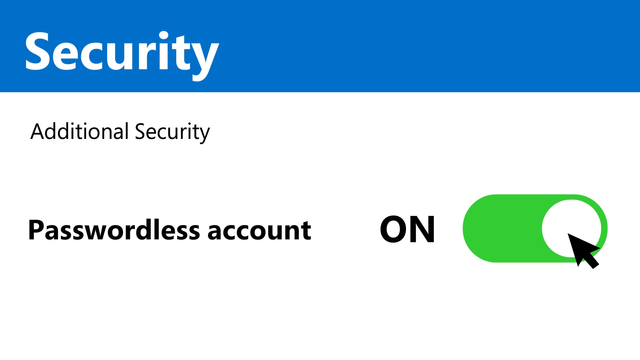This screenshot has width=640, height=360.
Task: Click the Security page title
Action: coord(122,53)
